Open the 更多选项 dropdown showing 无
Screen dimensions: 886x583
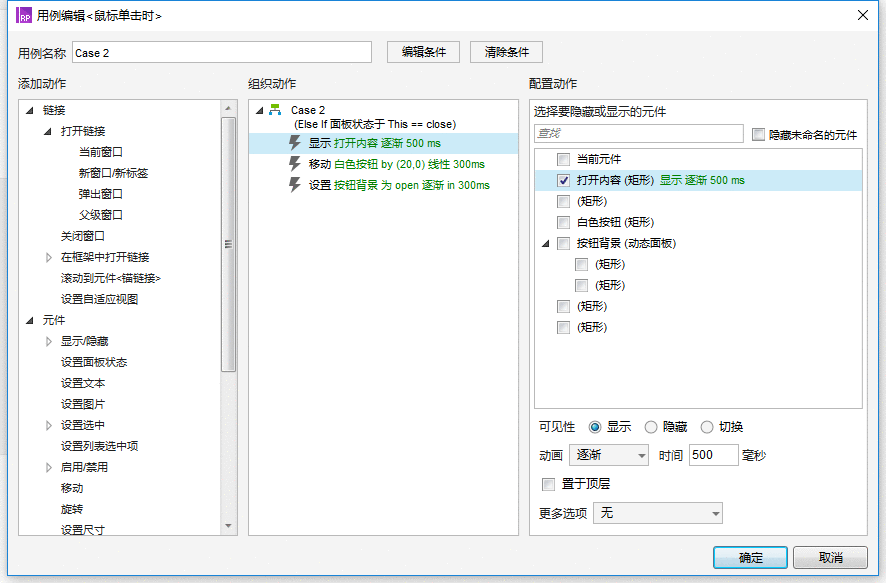click(657, 512)
